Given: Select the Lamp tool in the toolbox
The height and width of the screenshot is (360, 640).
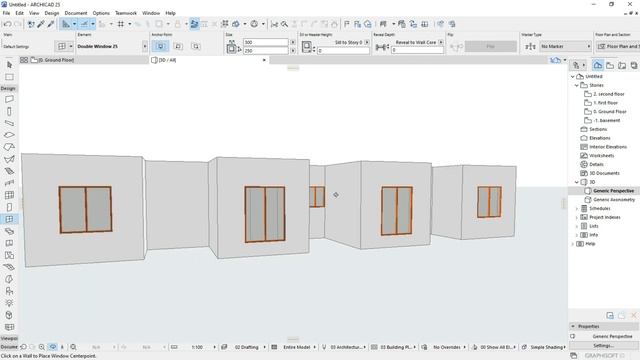Looking at the screenshot, I should pyautogui.click(x=9, y=303).
